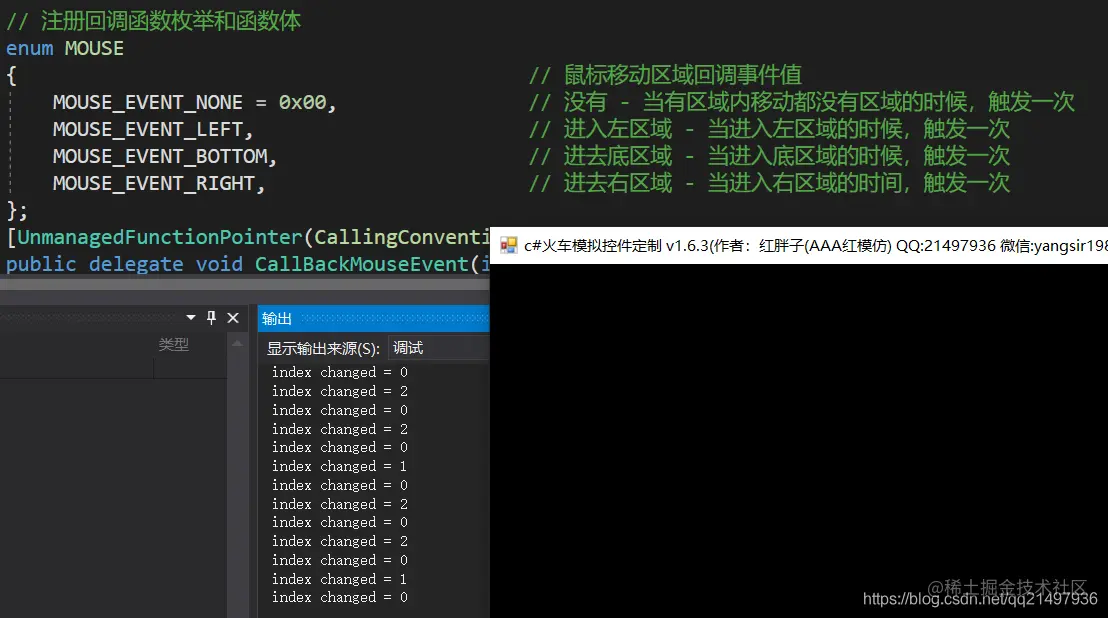Viewport: 1108px width, 618px height.
Task: Click the 类型 column header
Action: click(172, 344)
